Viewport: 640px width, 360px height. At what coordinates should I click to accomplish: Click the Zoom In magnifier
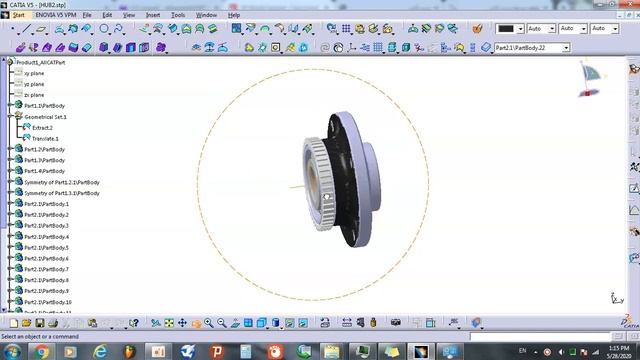[x=209, y=323]
